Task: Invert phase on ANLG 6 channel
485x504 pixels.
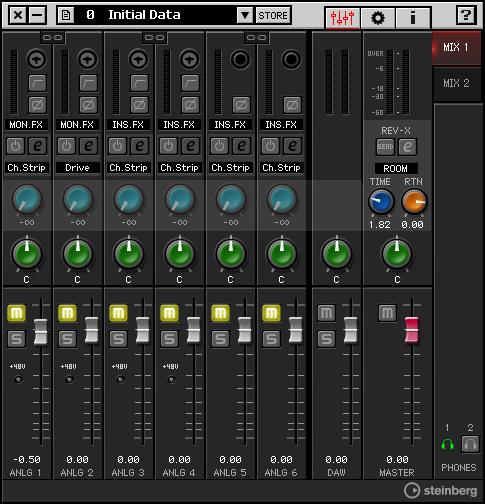Action: 292,105
